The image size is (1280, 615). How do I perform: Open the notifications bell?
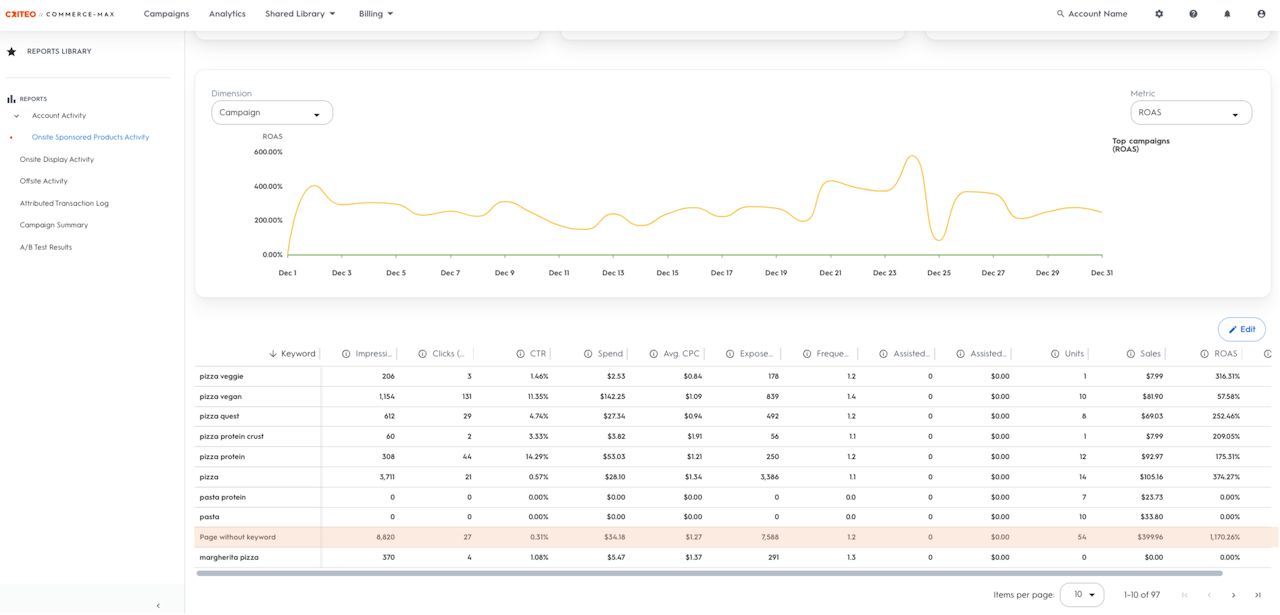click(1227, 14)
